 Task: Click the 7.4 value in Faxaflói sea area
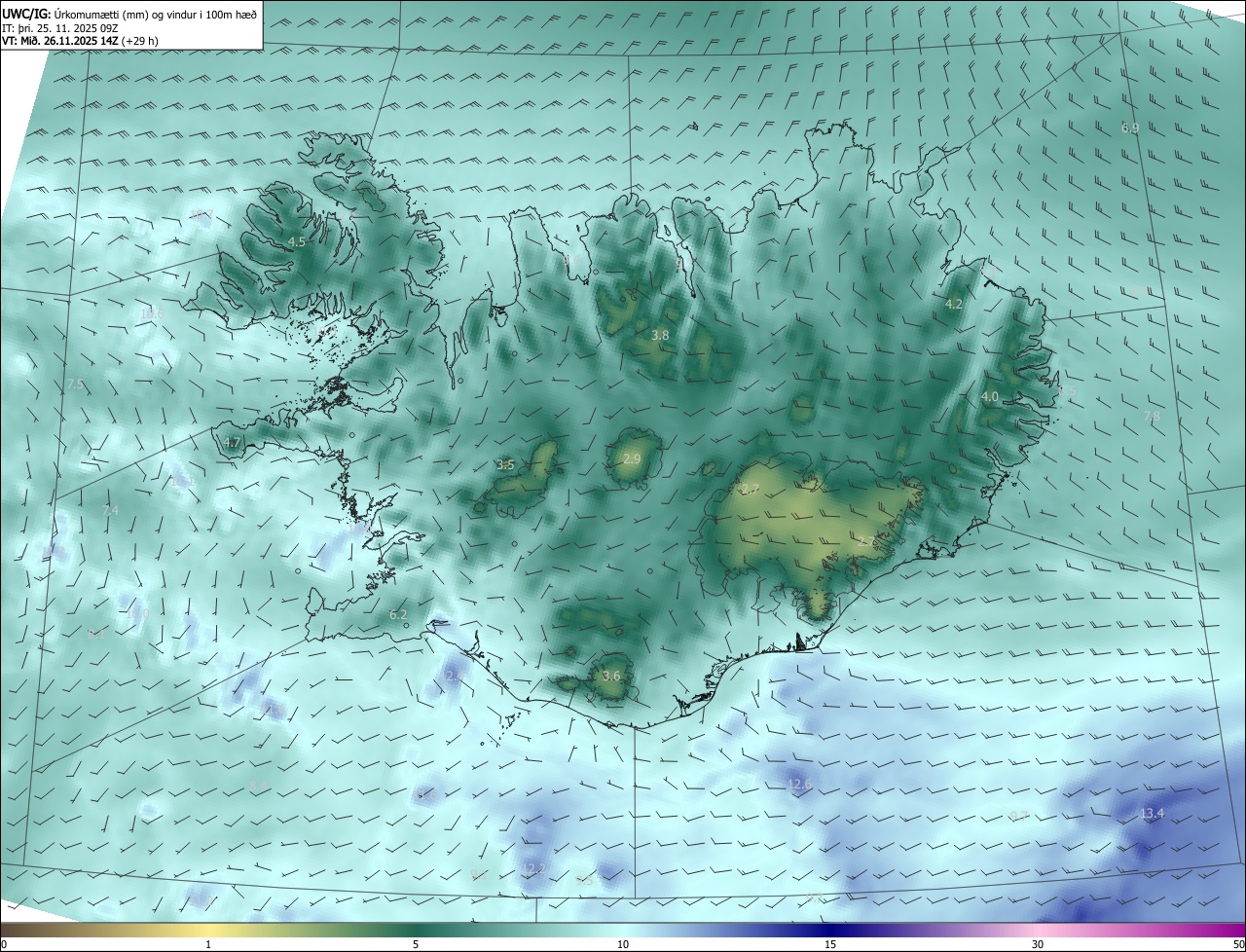pyautogui.click(x=110, y=510)
